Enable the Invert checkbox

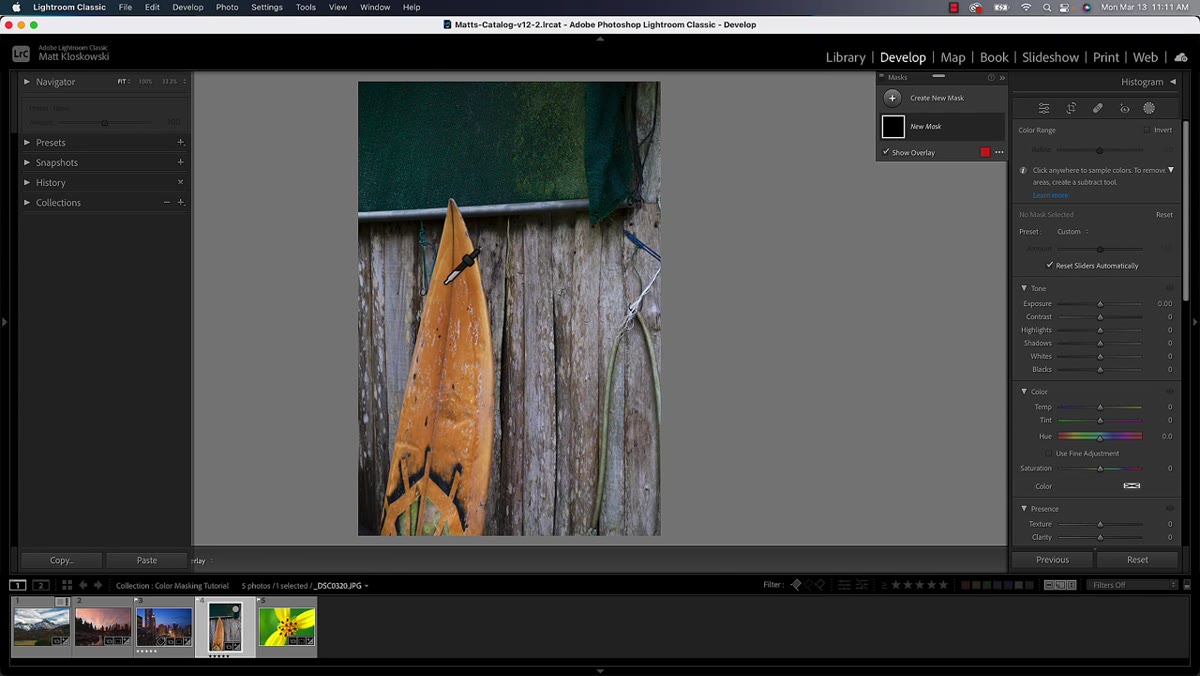pyautogui.click(x=1147, y=130)
